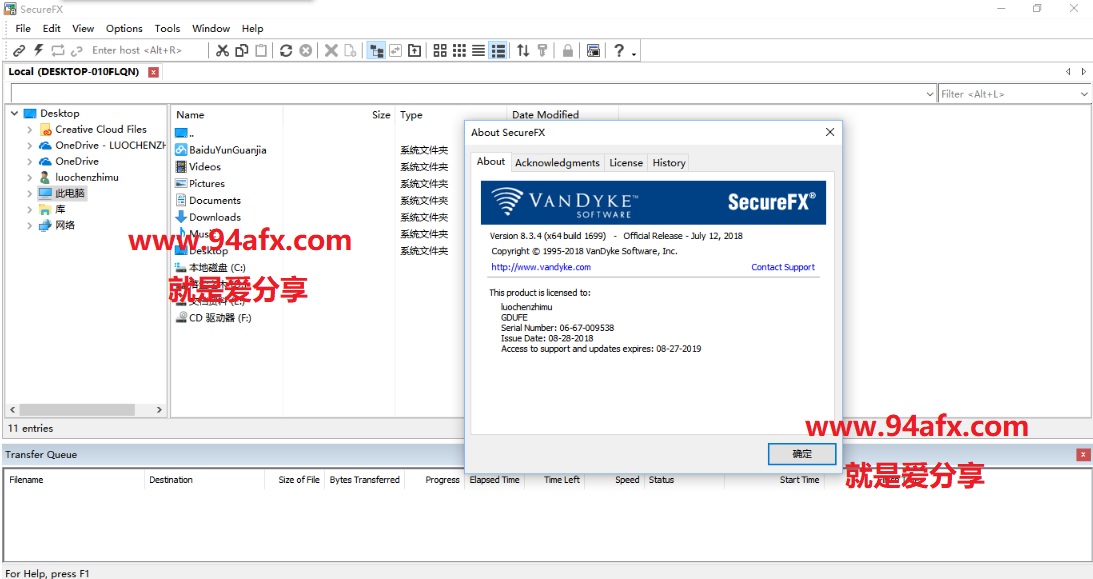Select the Downloads folder entry
The height and width of the screenshot is (579, 1093).
[x=215, y=217]
